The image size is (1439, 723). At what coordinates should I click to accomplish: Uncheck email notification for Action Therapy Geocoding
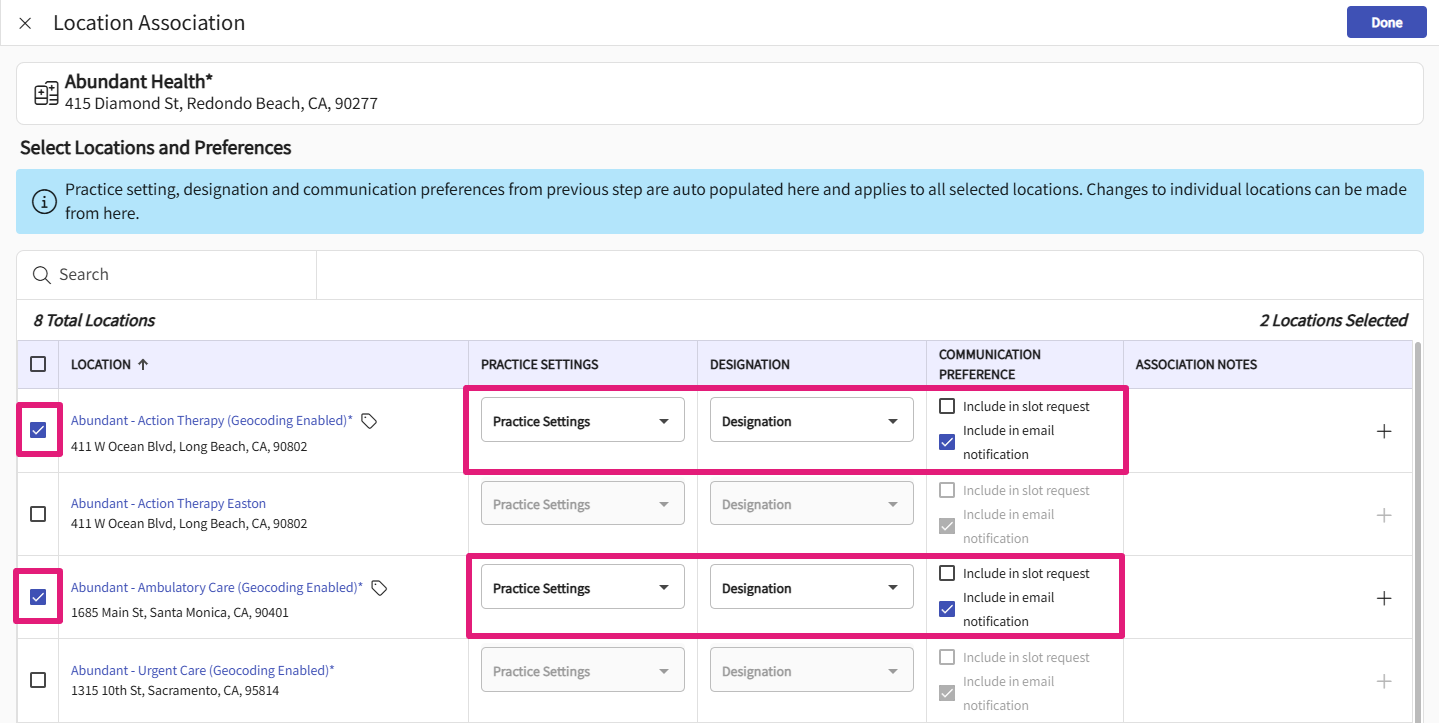[947, 442]
